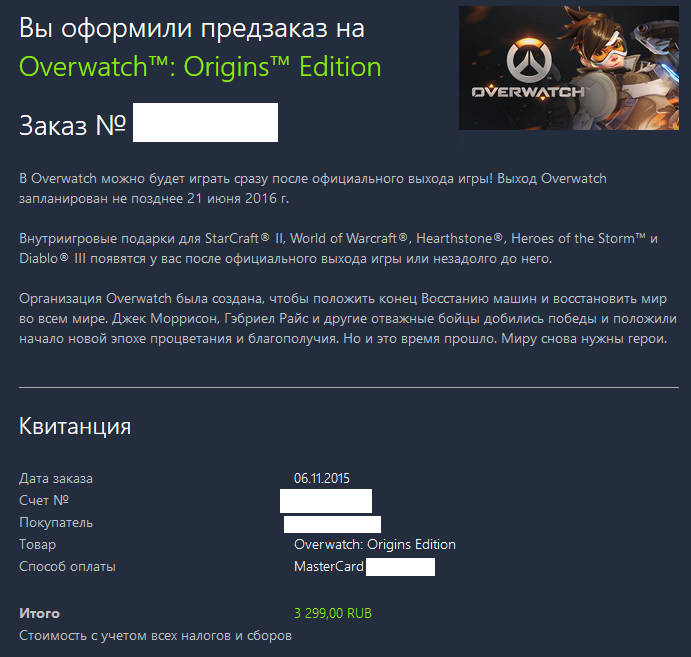Click the OVERWATCH wordmark in banner

point(528,92)
